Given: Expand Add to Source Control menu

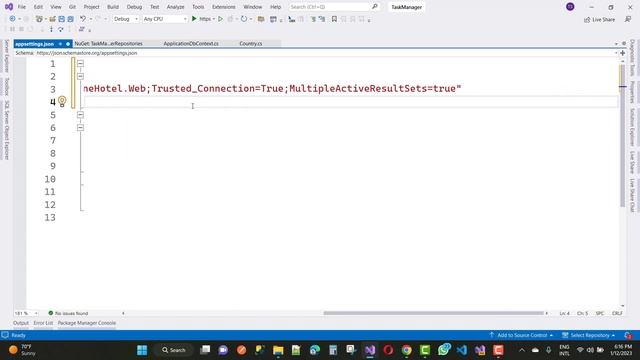Looking at the screenshot, I should click(x=521, y=335).
